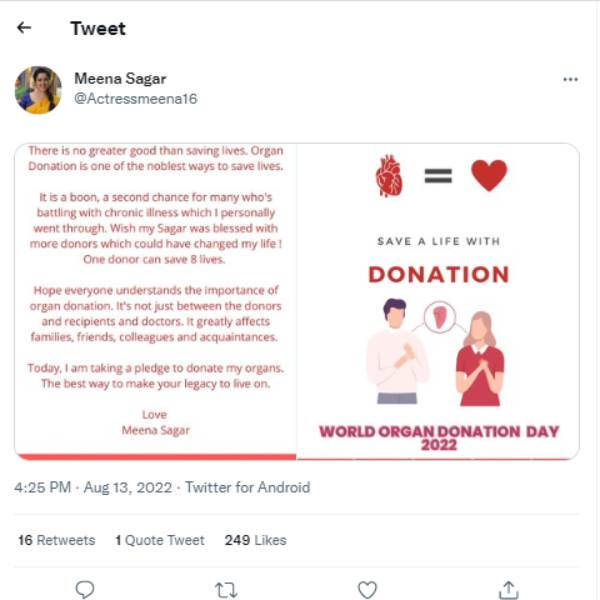Click the red heart symbol in image
The image size is (600, 600).
489,176
